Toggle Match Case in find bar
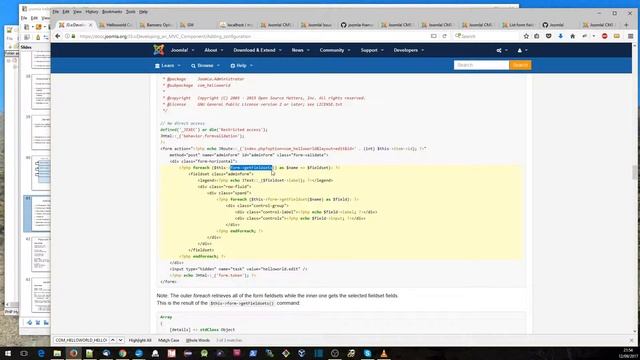This screenshot has width=640, height=360. [x=169, y=340]
